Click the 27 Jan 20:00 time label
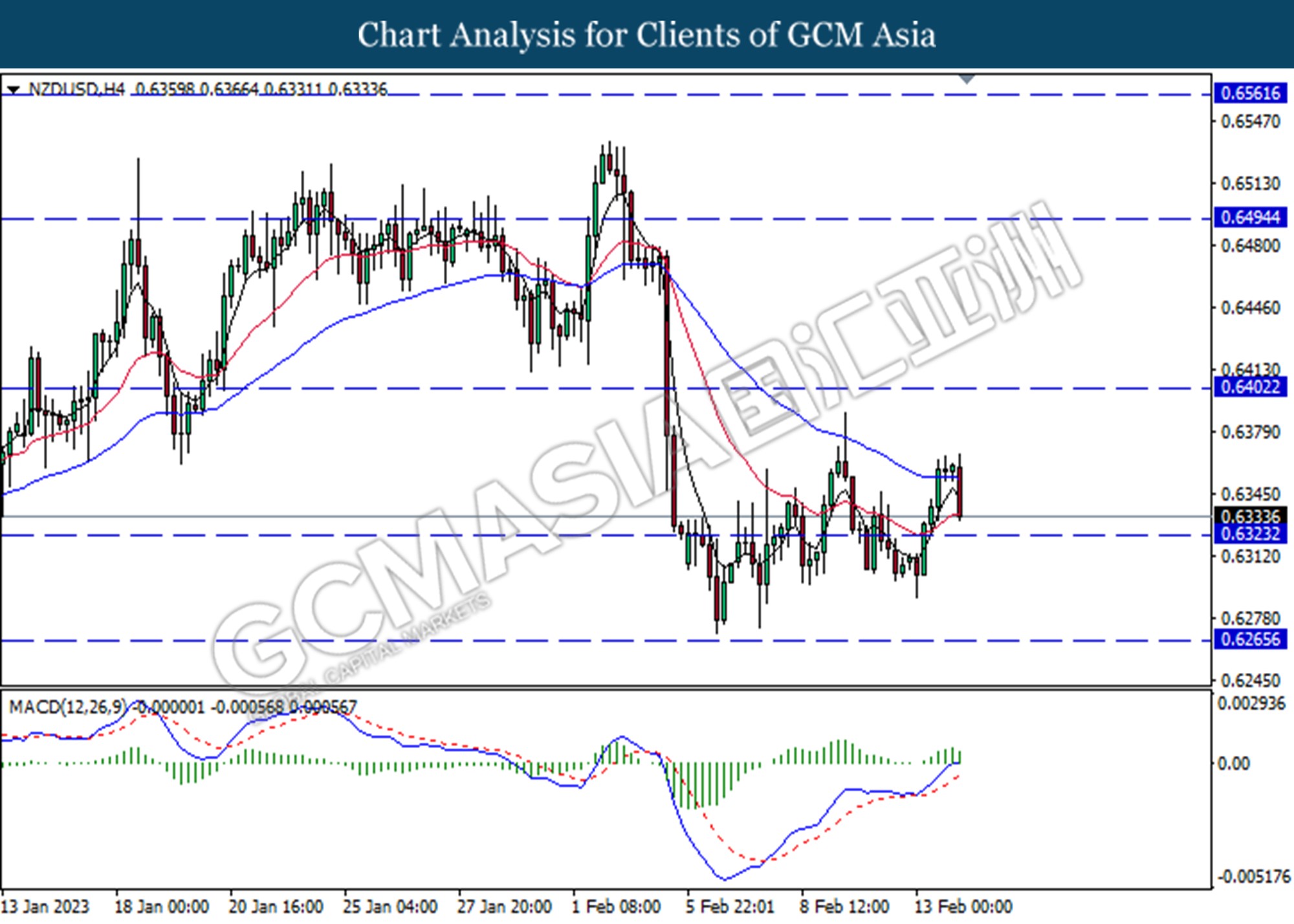 [x=505, y=907]
